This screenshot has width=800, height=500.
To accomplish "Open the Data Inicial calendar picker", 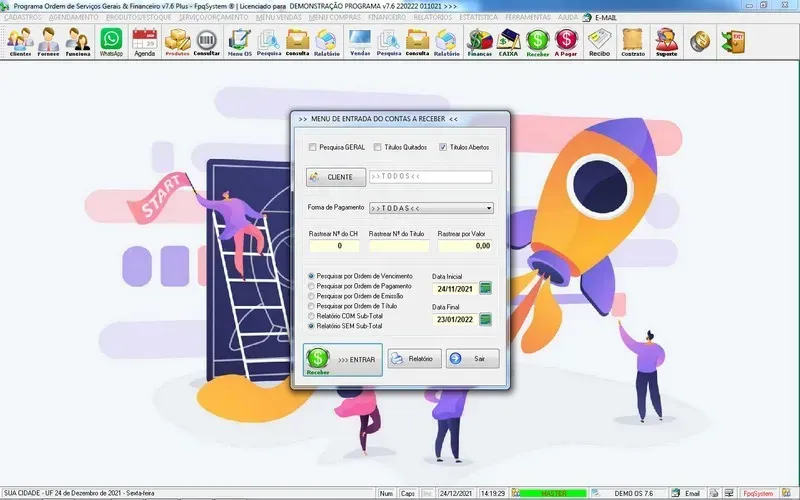I will 486,289.
